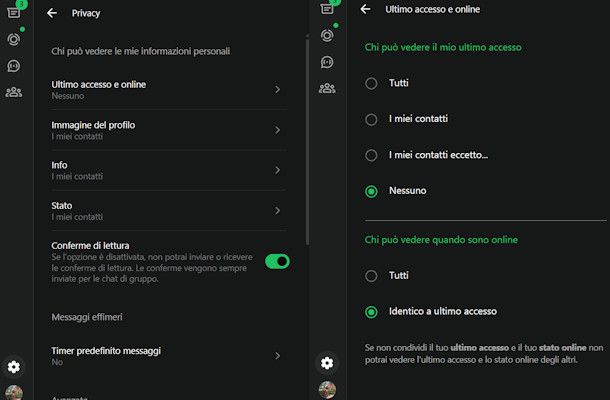Select Tutti for online status visibility
The image size is (610, 400).
pos(372,275)
